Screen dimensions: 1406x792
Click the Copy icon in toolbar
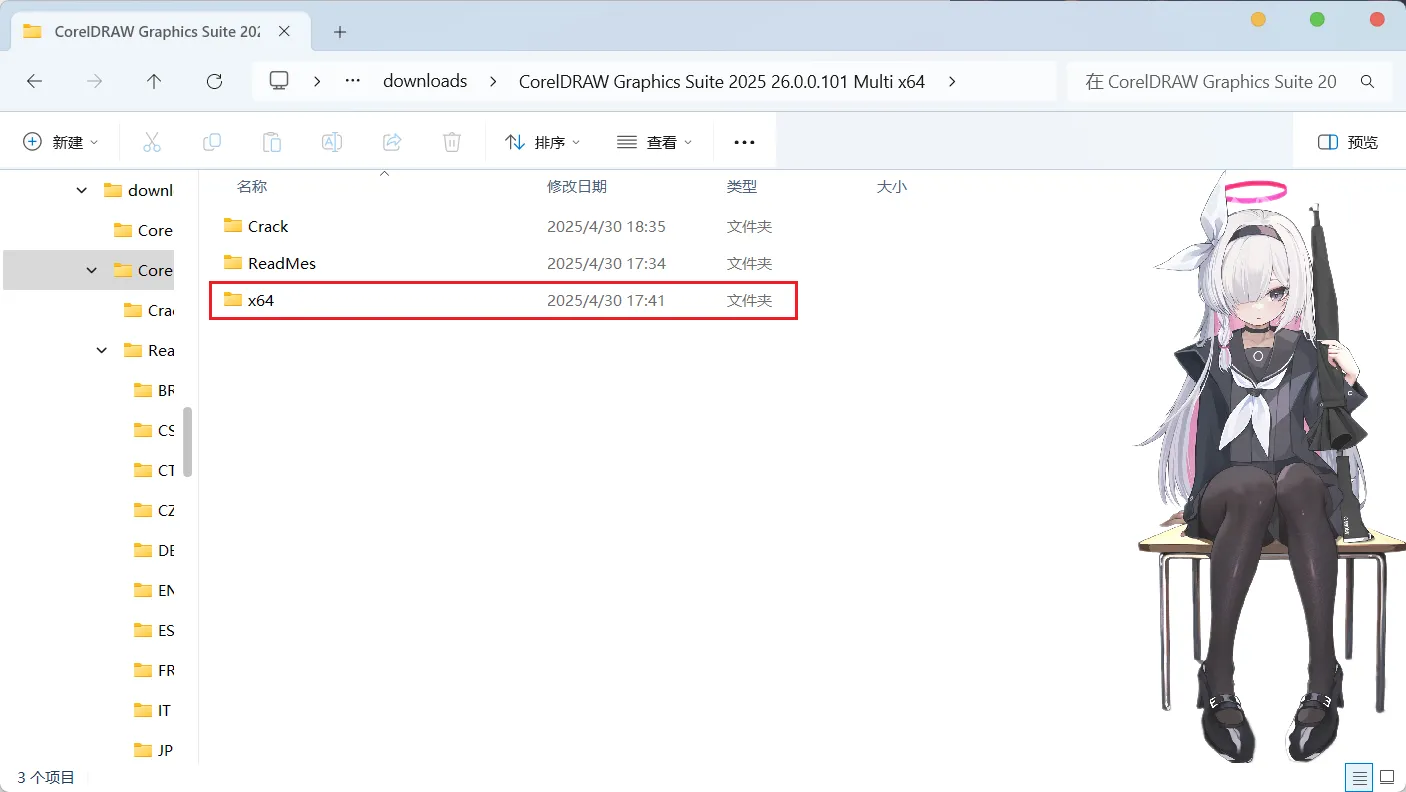212,142
